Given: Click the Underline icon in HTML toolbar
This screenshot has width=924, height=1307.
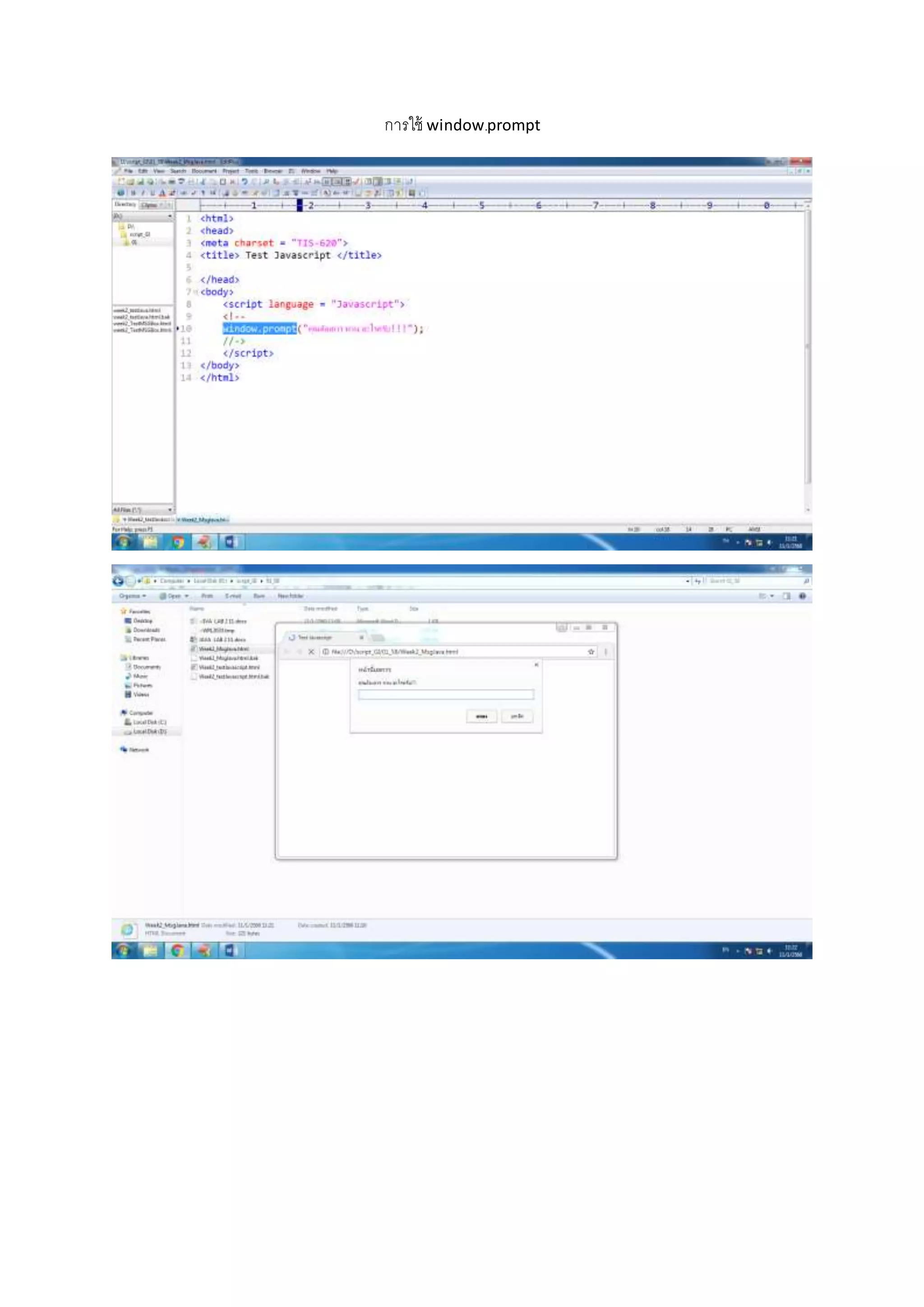Looking at the screenshot, I should (152, 193).
